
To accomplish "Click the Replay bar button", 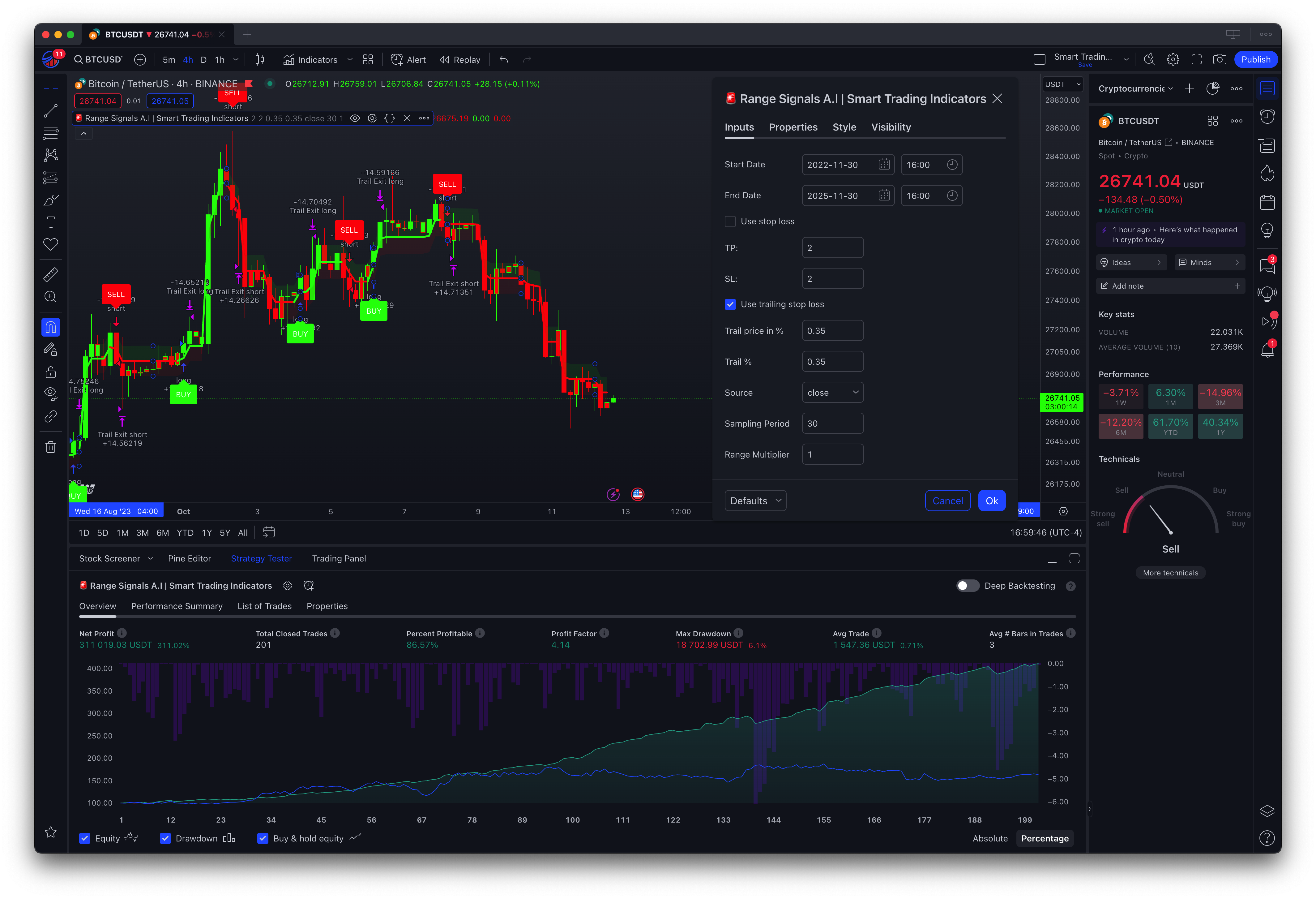I will pyautogui.click(x=460, y=59).
